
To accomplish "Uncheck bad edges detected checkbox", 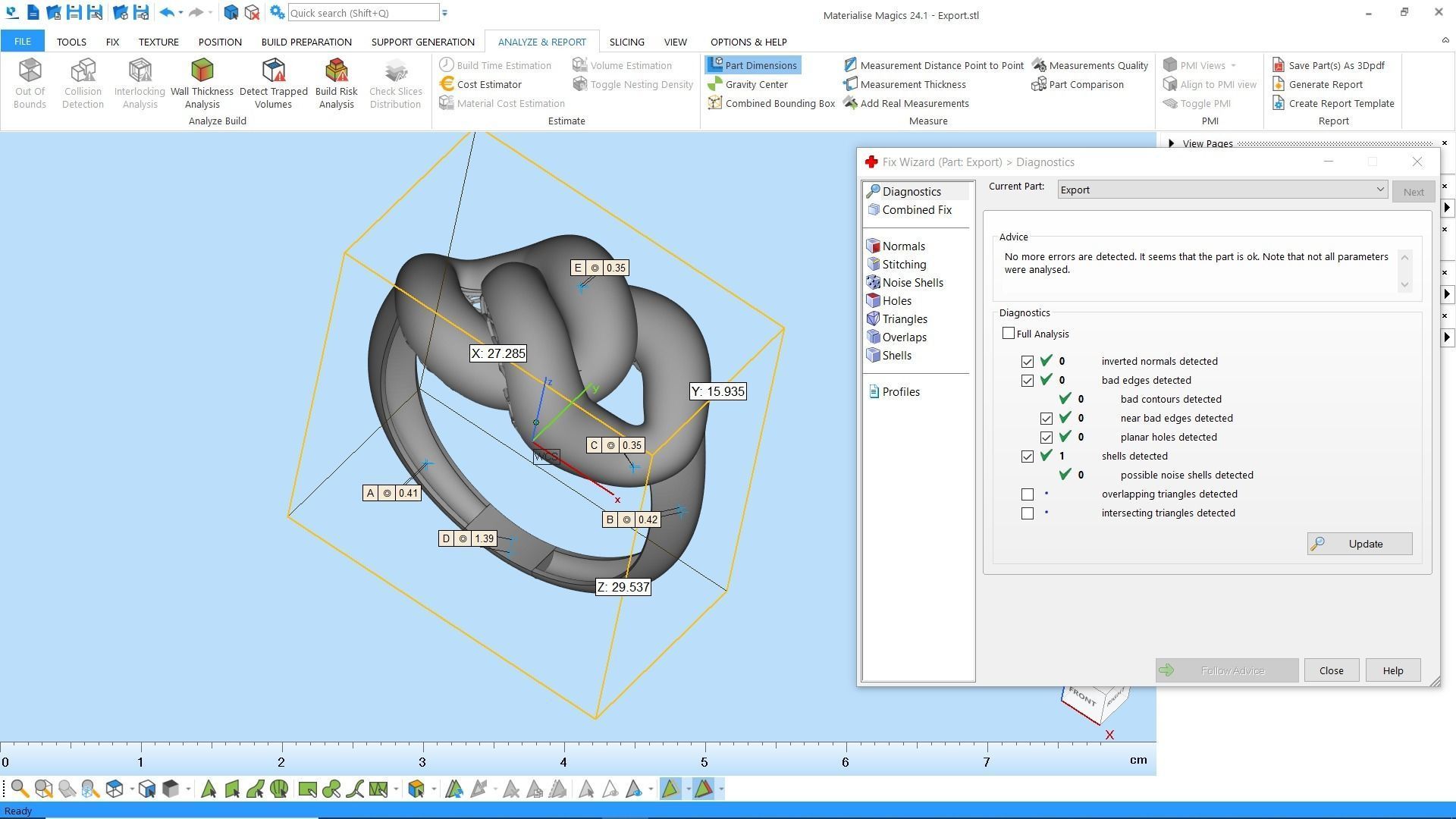I will click(x=1028, y=381).
